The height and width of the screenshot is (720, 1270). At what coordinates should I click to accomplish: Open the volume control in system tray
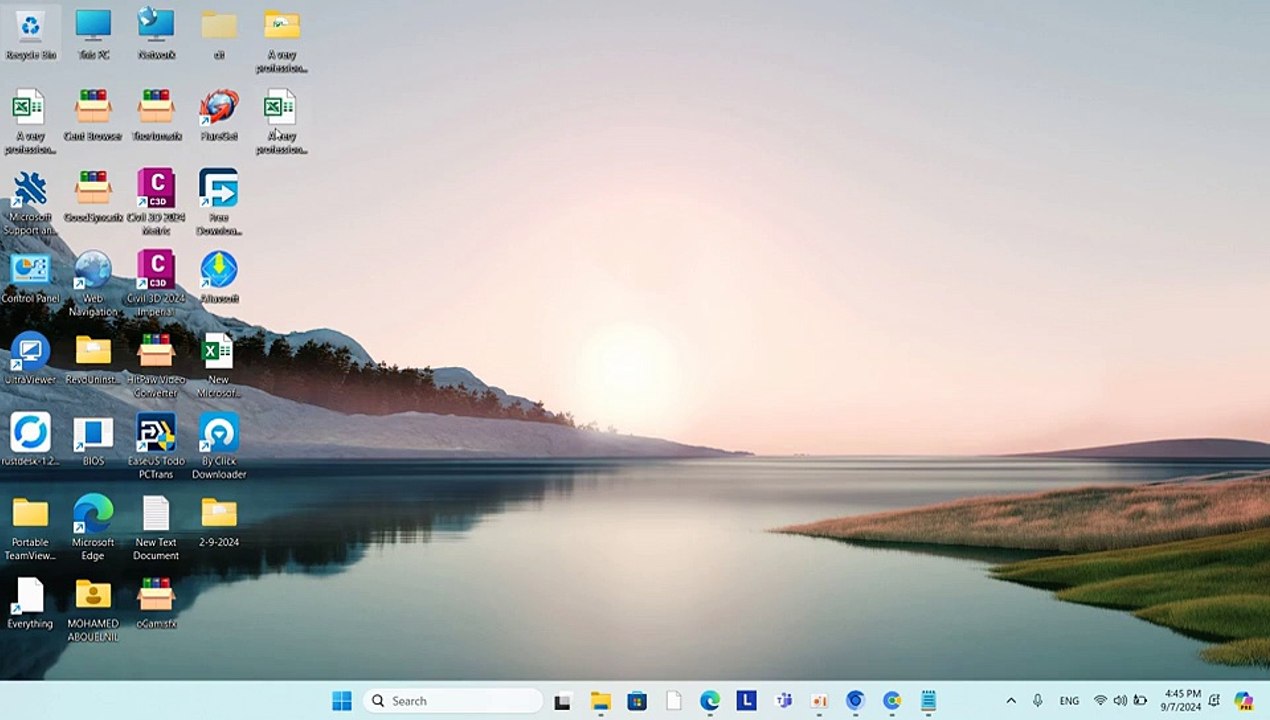point(1120,701)
